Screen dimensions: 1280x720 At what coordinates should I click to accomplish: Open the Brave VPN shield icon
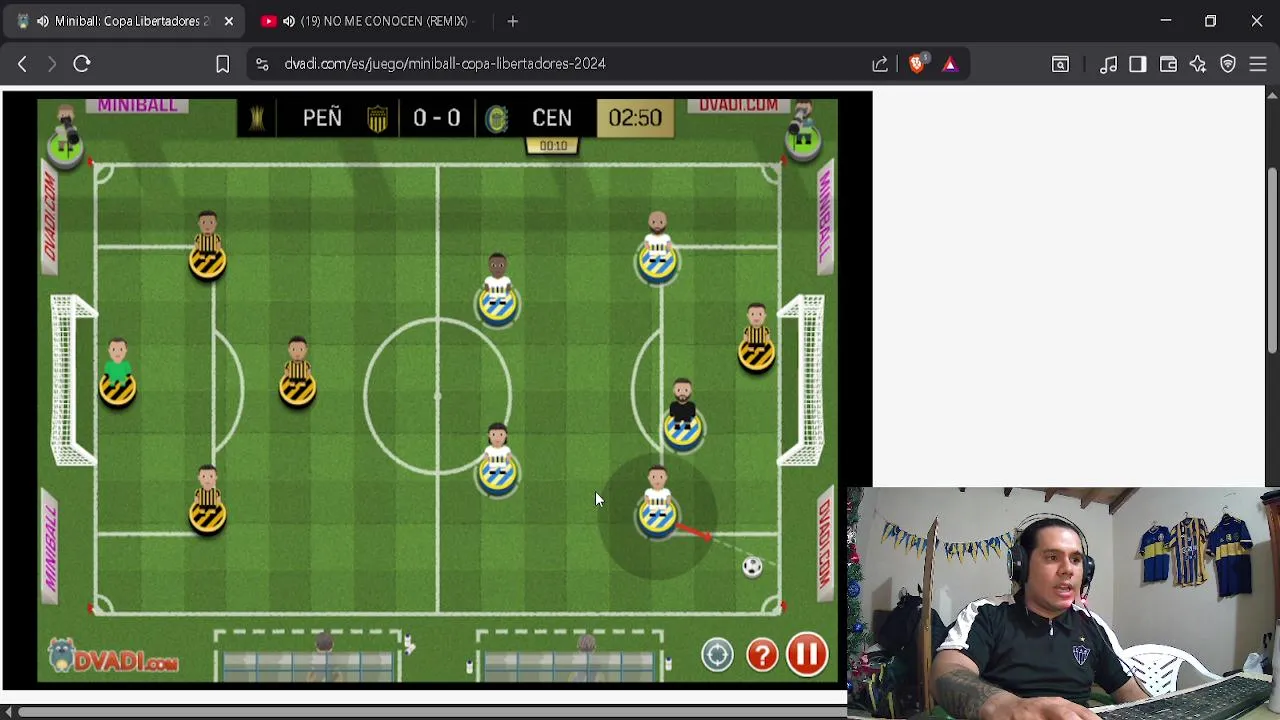pyautogui.click(x=1228, y=64)
